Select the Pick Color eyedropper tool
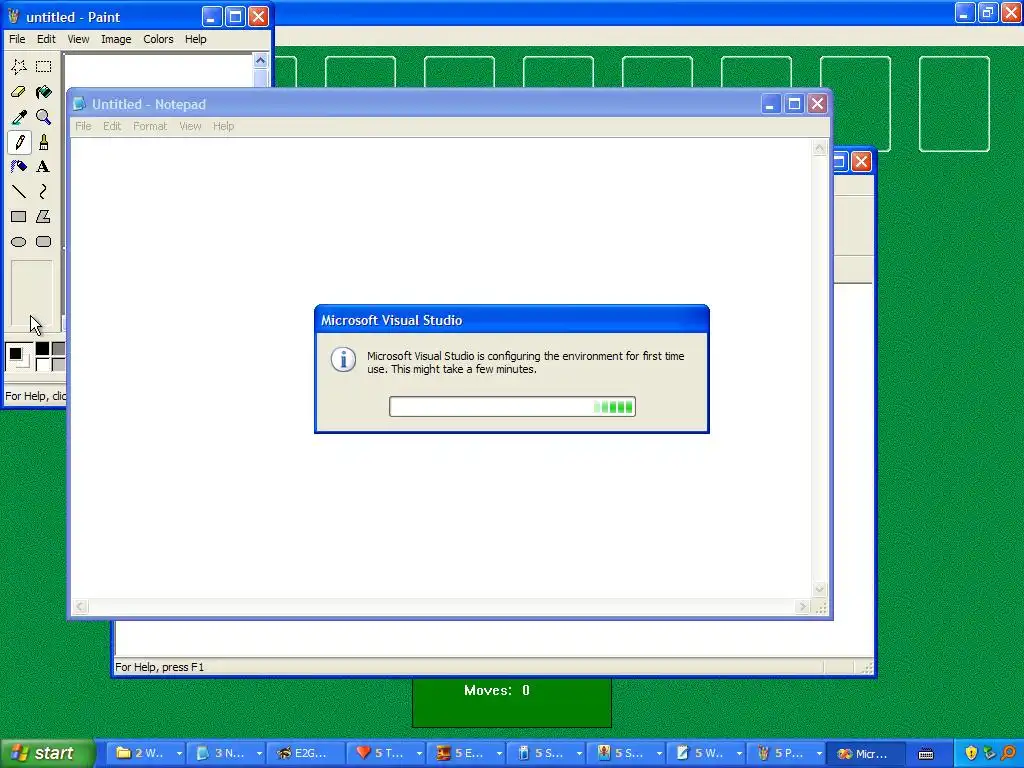This screenshot has width=1024, height=768. point(18,117)
